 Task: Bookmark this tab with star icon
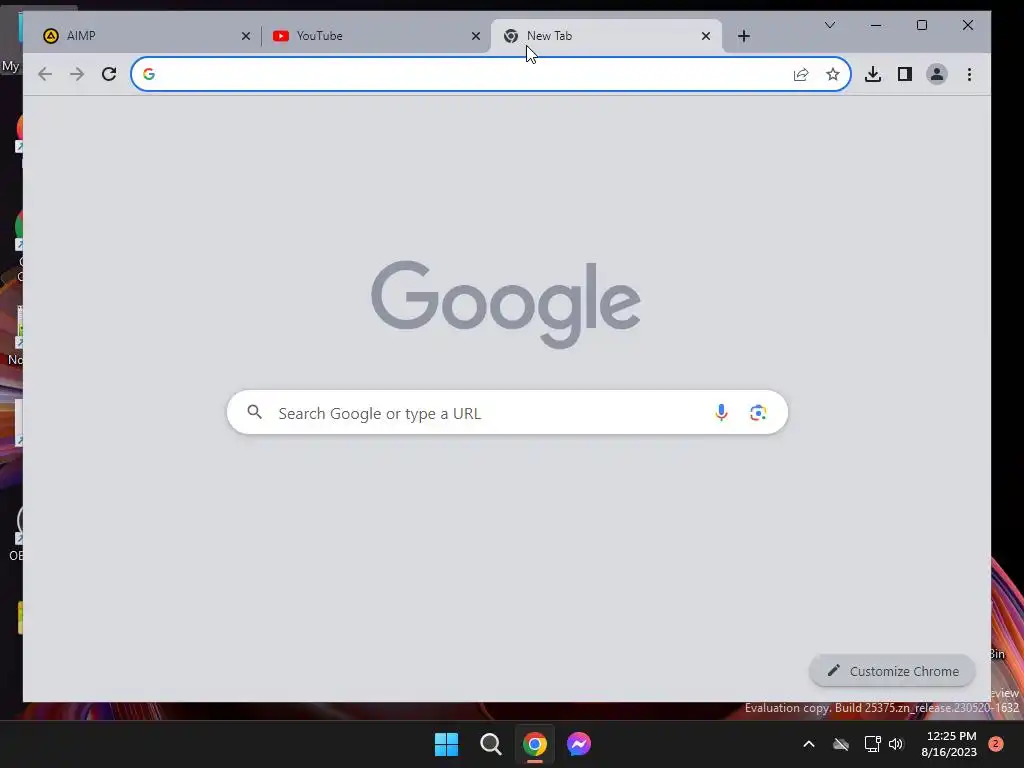pos(833,74)
